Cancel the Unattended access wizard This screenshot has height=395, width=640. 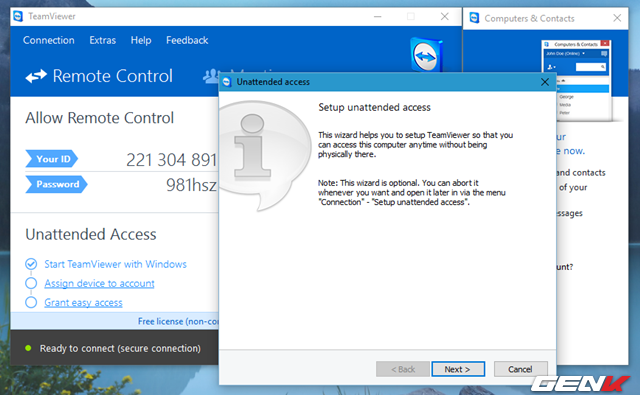click(520, 369)
